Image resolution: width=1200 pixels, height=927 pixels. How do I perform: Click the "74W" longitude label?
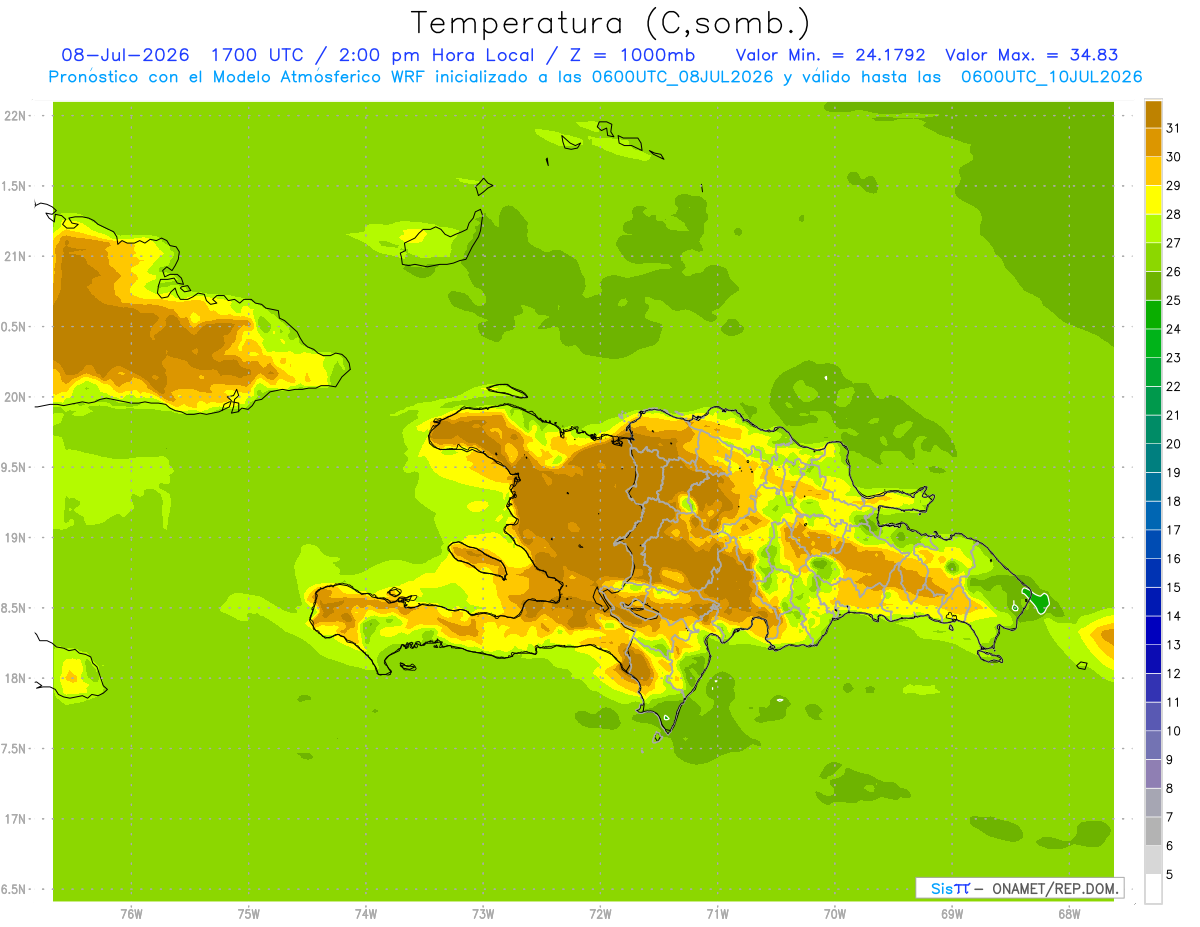(x=366, y=915)
